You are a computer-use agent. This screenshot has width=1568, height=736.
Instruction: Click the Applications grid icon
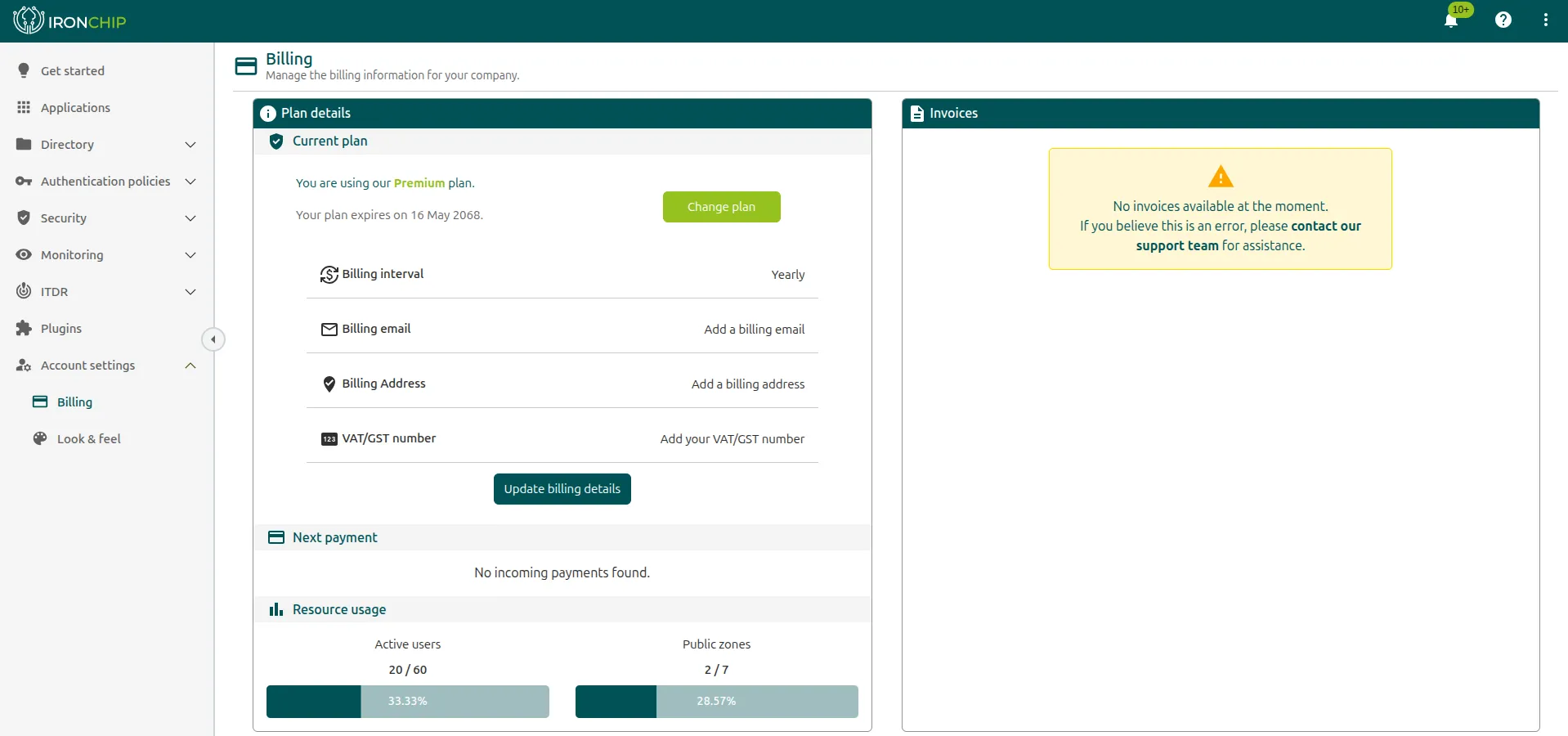pyautogui.click(x=24, y=107)
